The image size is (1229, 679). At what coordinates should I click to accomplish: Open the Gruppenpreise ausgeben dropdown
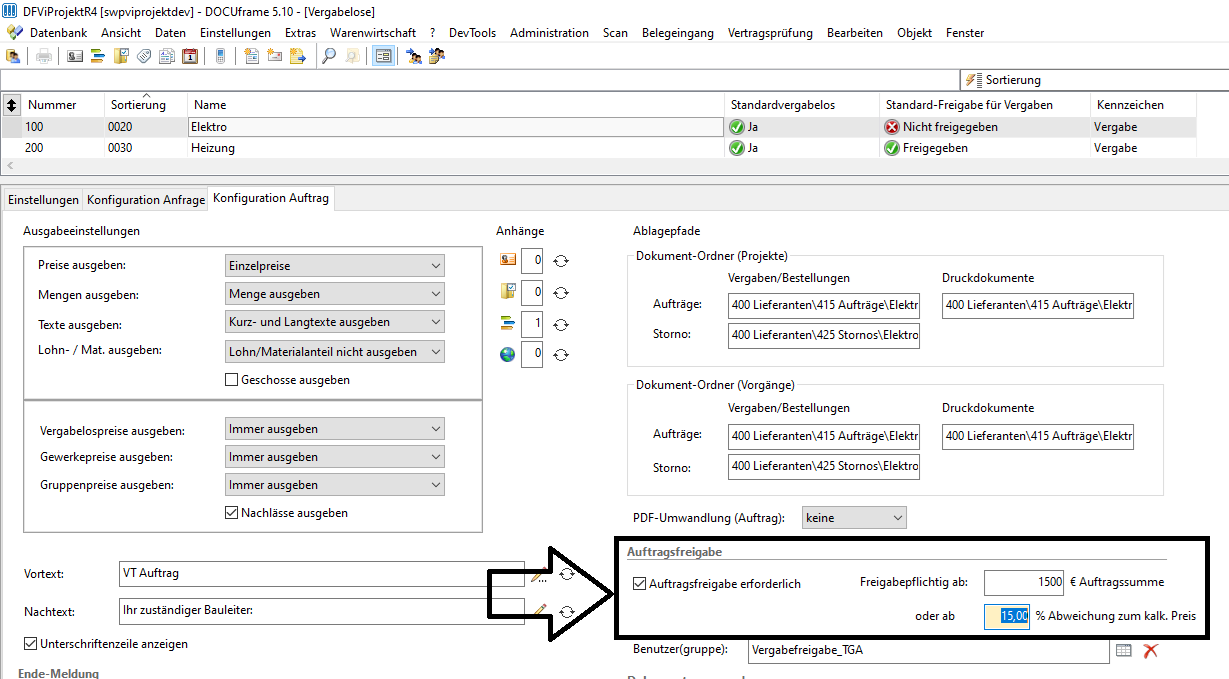click(x=335, y=485)
